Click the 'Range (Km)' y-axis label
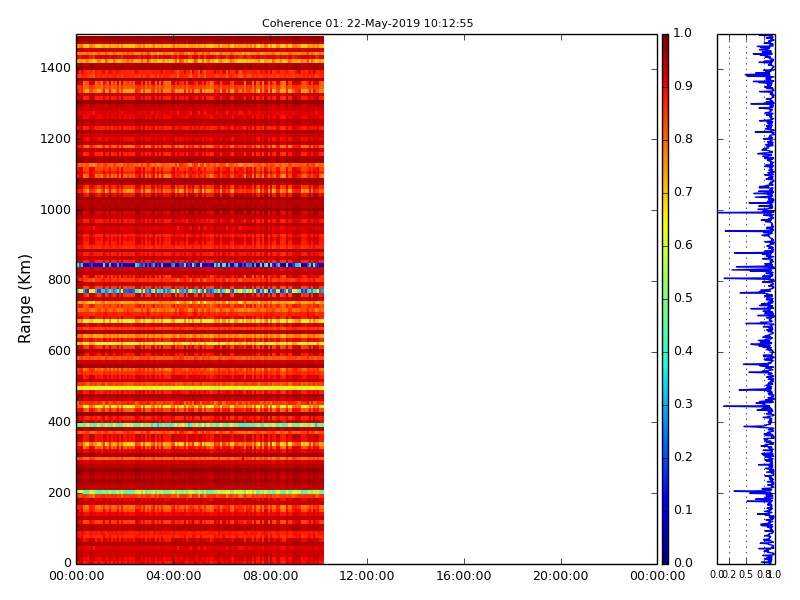The width and height of the screenshot is (800, 600). click(x=24, y=298)
